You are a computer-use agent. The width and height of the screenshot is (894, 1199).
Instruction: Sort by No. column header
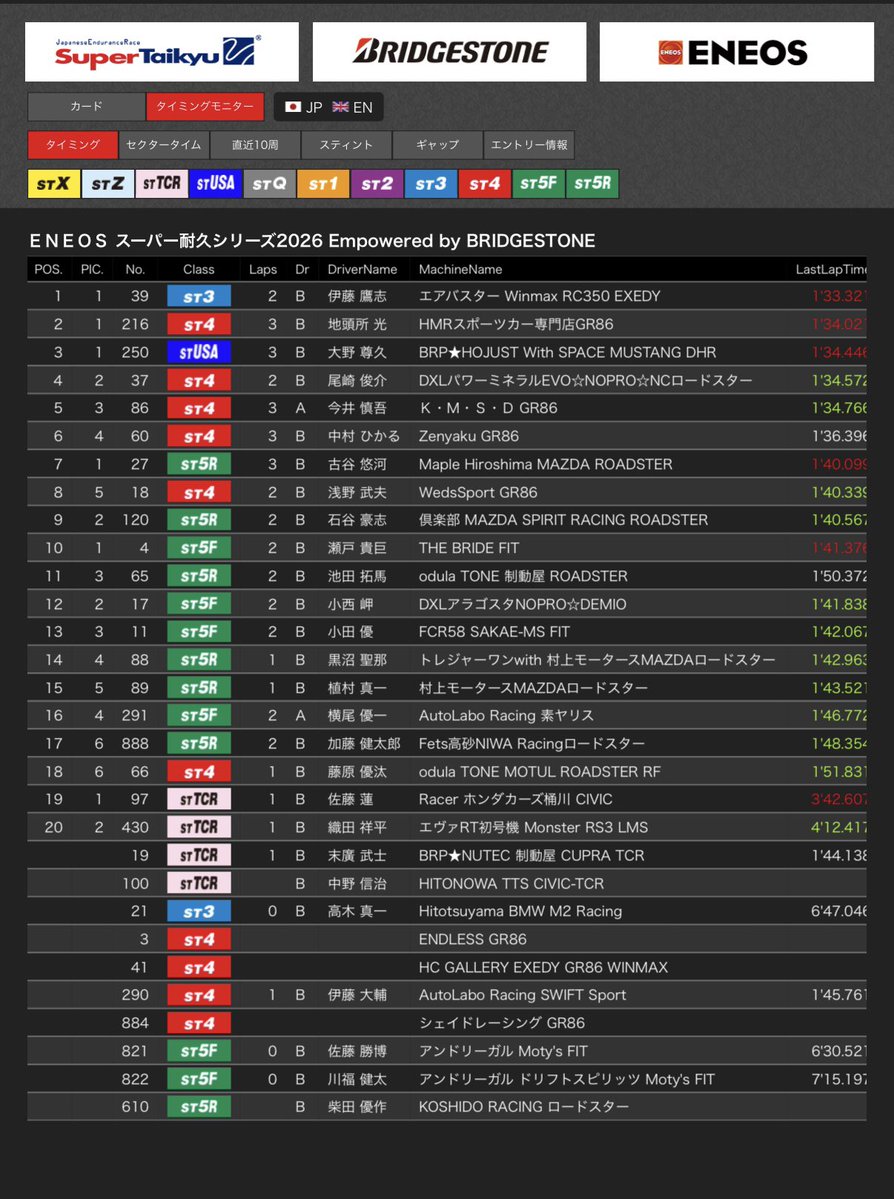pyautogui.click(x=135, y=270)
